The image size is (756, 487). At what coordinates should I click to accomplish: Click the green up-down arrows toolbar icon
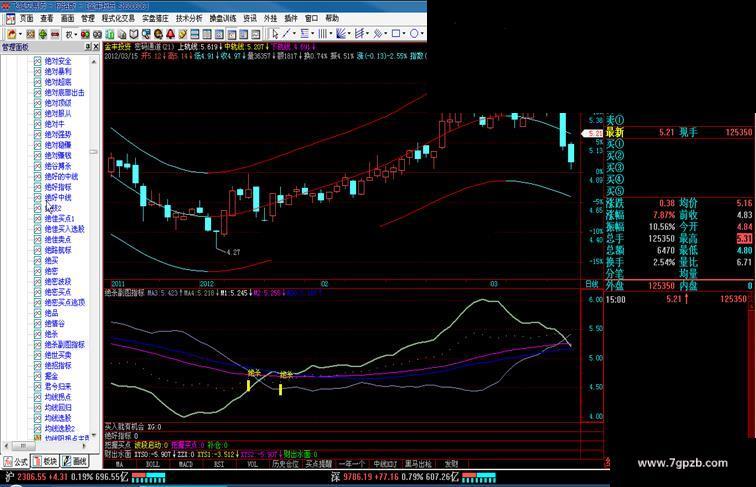click(x=42, y=34)
